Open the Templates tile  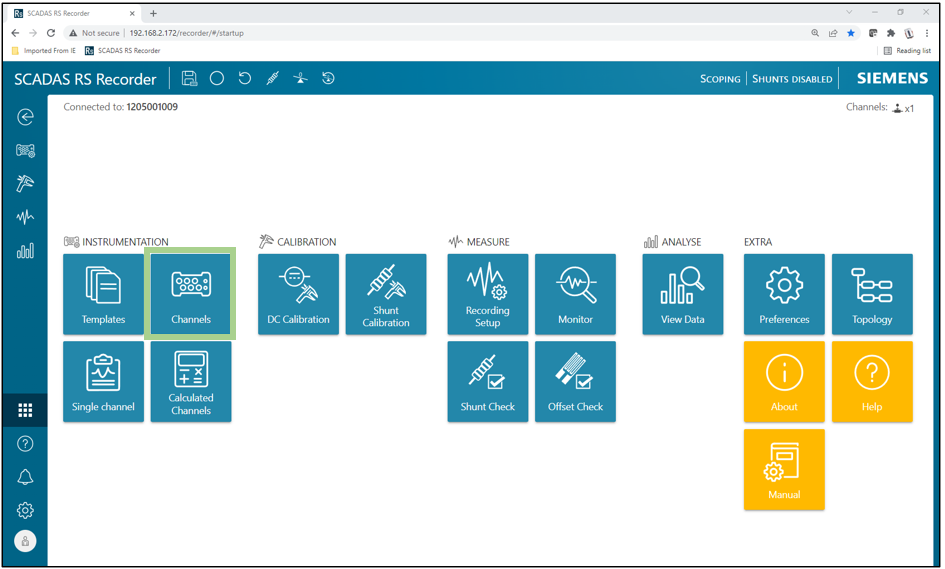(x=103, y=294)
